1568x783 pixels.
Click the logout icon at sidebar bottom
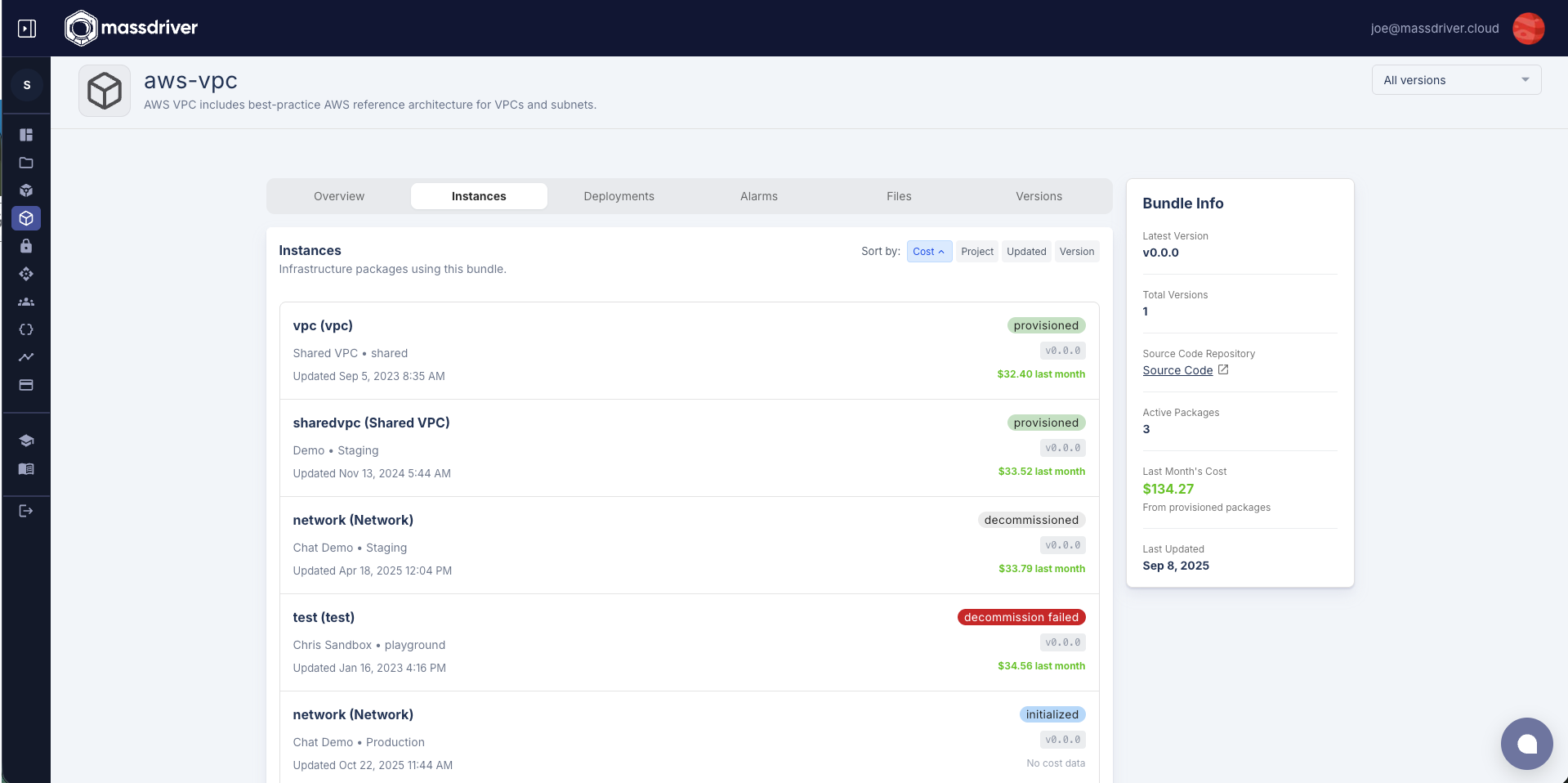point(26,511)
